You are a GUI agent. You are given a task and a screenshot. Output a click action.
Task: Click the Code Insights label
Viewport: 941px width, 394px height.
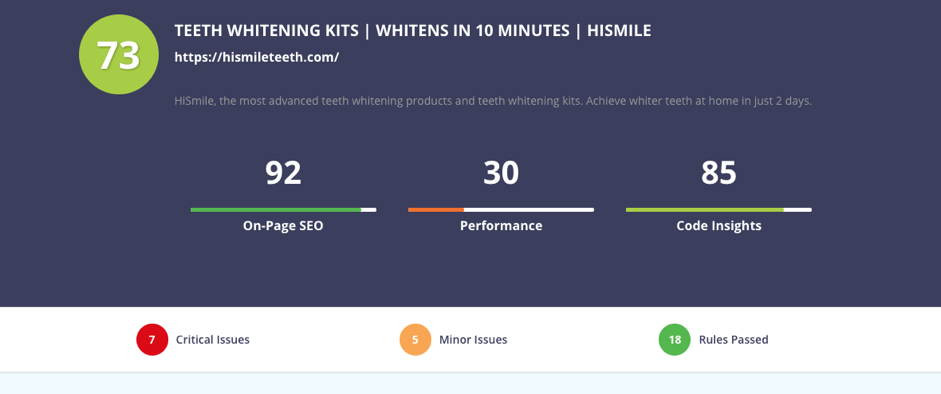click(719, 226)
